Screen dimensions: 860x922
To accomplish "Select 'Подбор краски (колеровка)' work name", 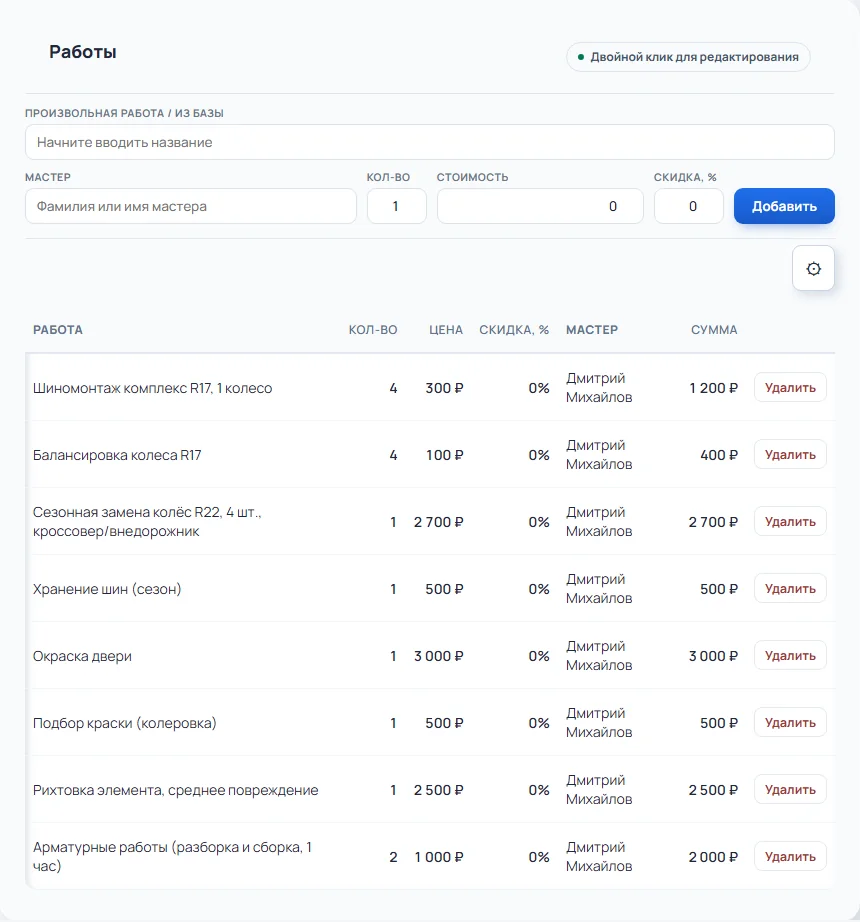I will pos(125,723).
